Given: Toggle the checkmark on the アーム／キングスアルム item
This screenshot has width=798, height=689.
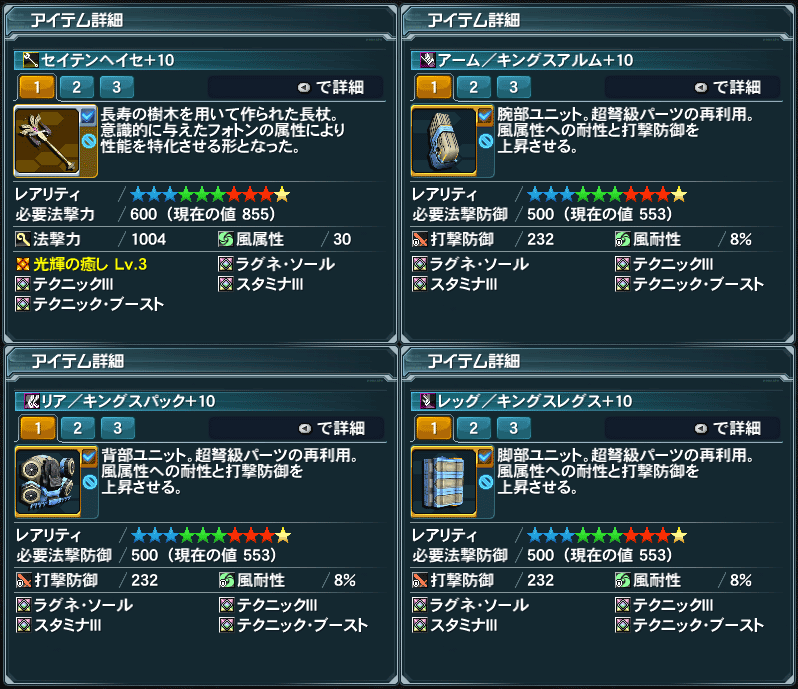Looking at the screenshot, I should point(485,117).
